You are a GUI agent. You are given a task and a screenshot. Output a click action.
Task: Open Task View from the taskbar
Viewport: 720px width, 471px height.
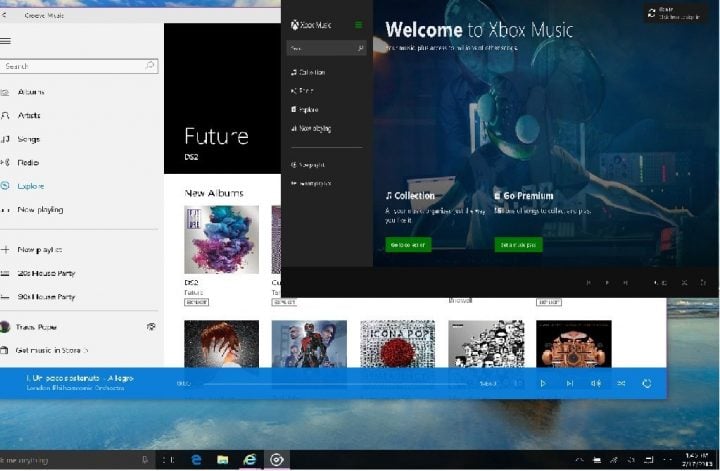click(169, 460)
